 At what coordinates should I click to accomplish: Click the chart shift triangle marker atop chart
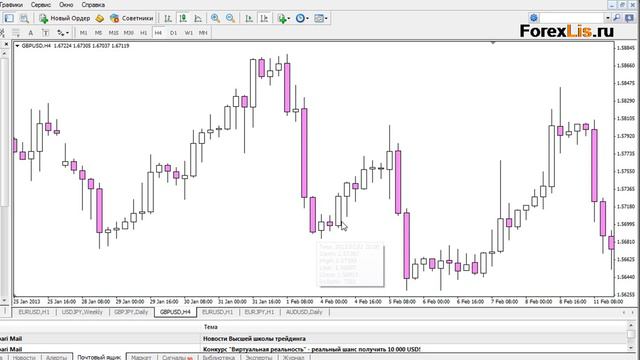coord(493,42)
